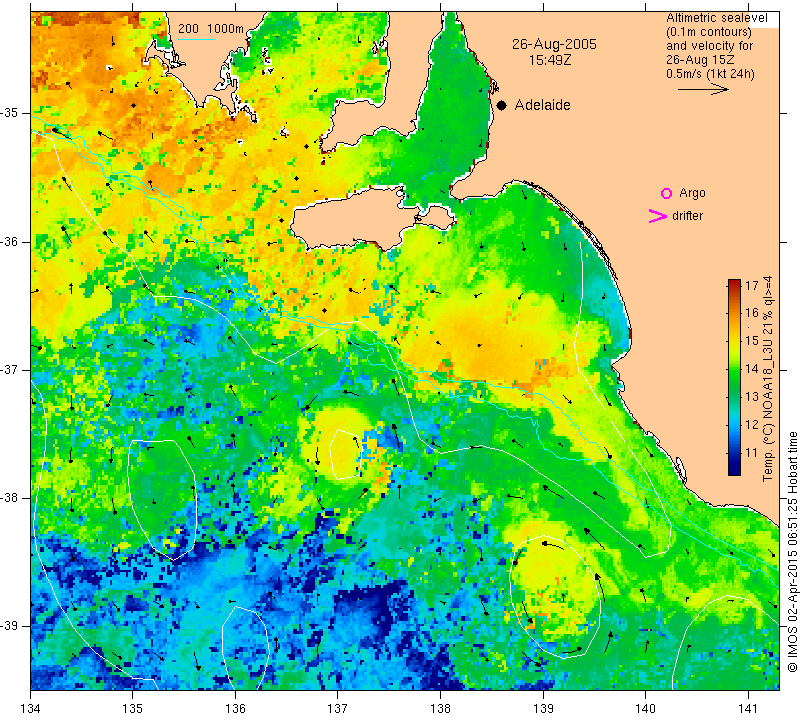Image resolution: width=800 pixels, height=720 pixels.
Task: Click the magenta Argo circle symbol
Action: pos(666,193)
